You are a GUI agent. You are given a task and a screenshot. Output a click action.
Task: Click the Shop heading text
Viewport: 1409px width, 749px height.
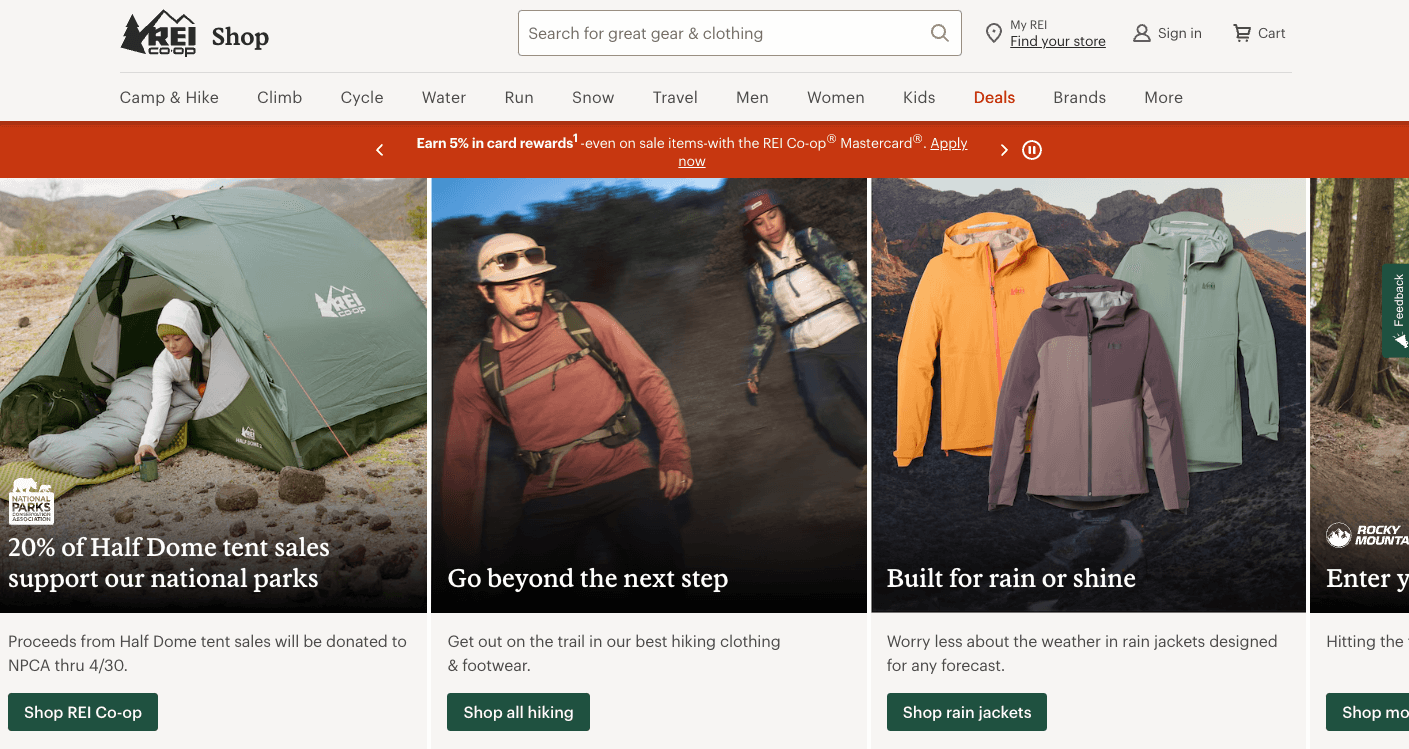(240, 37)
